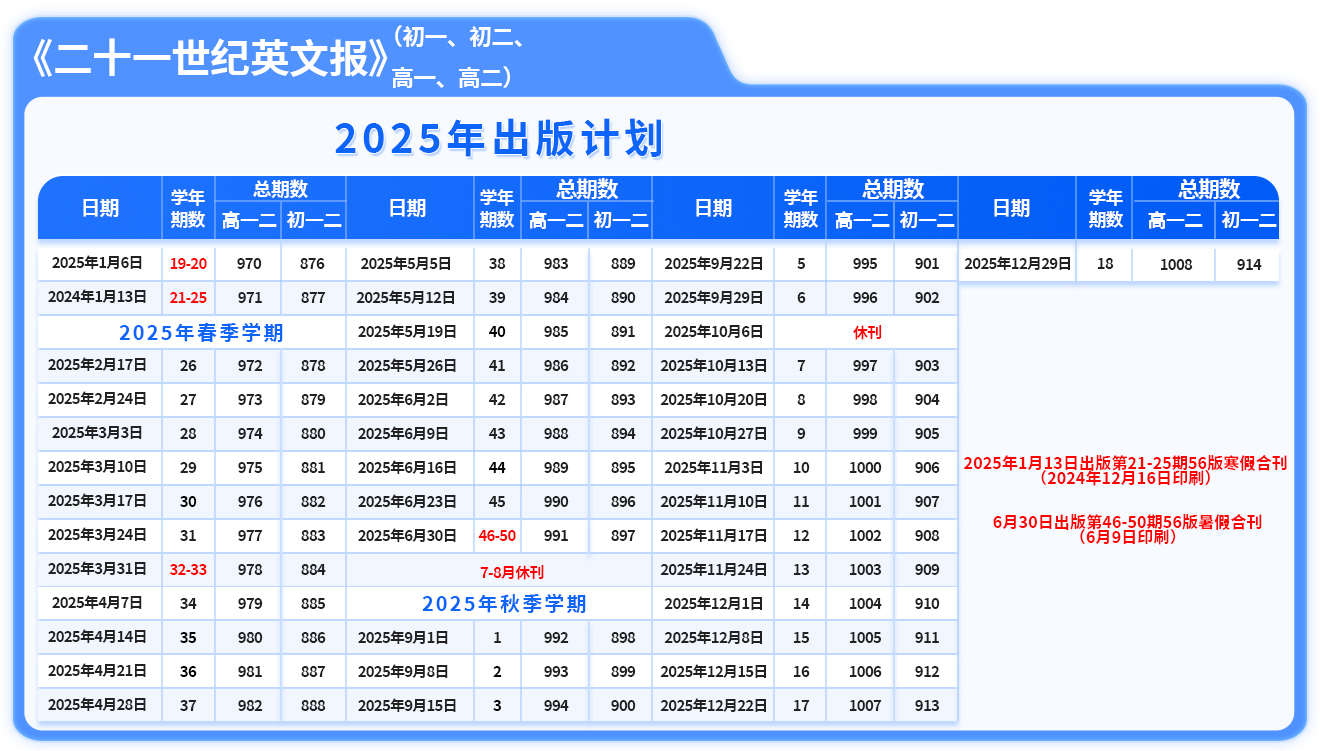This screenshot has width=1320, height=751.
Task: Select the cell "974"
Action: tap(250, 434)
